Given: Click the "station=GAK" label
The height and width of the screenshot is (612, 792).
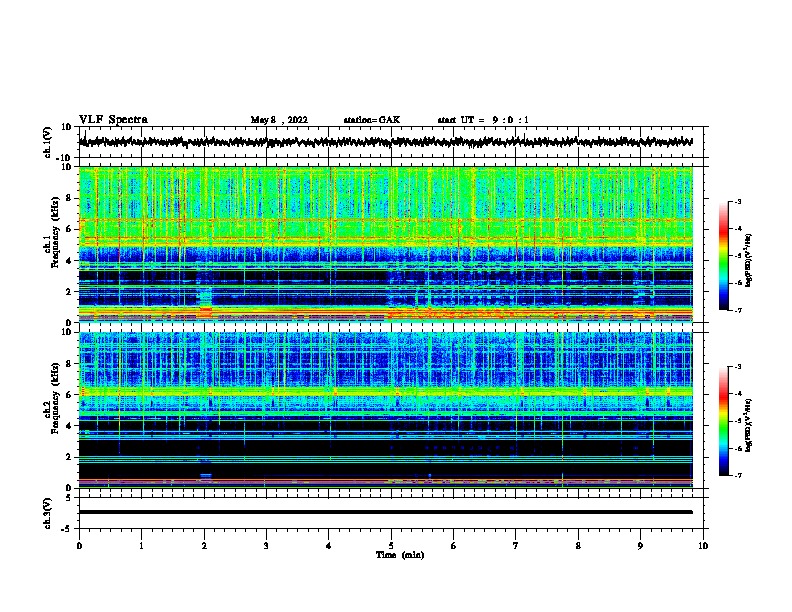Looking at the screenshot, I should point(371,120).
